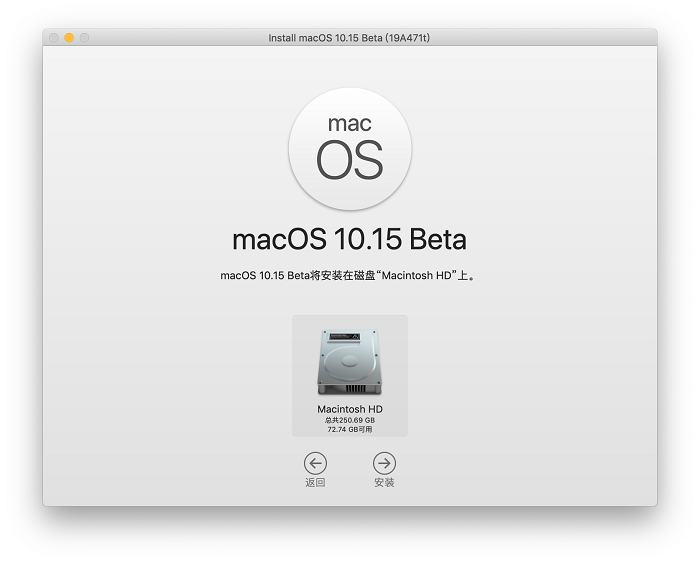Image resolution: width=700 pixels, height=563 pixels.
Task: Click the left-arrow back icon
Action: tap(315, 463)
